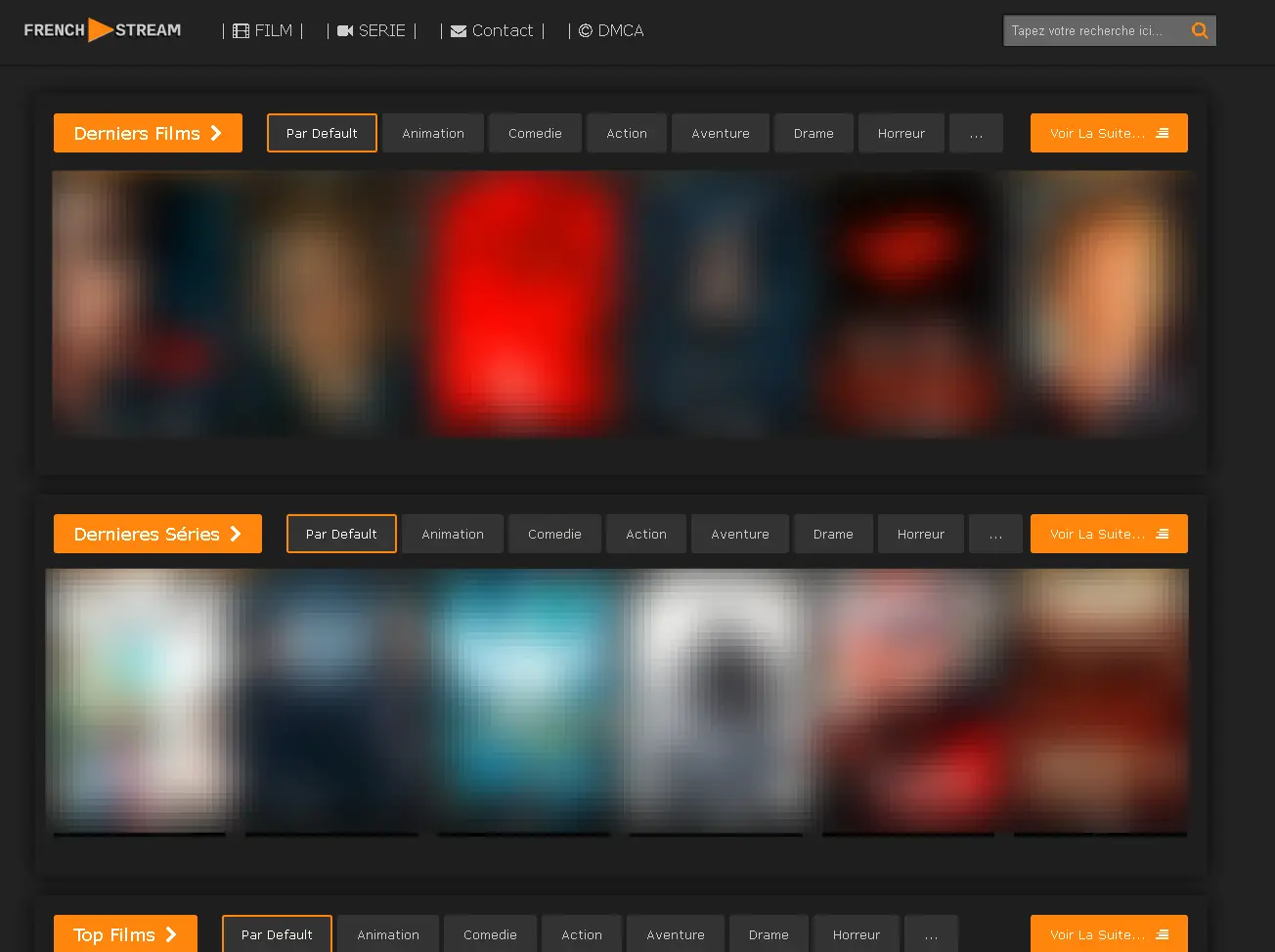The image size is (1275, 952).
Task: Select Par Default tab in Top Films
Action: coord(277,934)
